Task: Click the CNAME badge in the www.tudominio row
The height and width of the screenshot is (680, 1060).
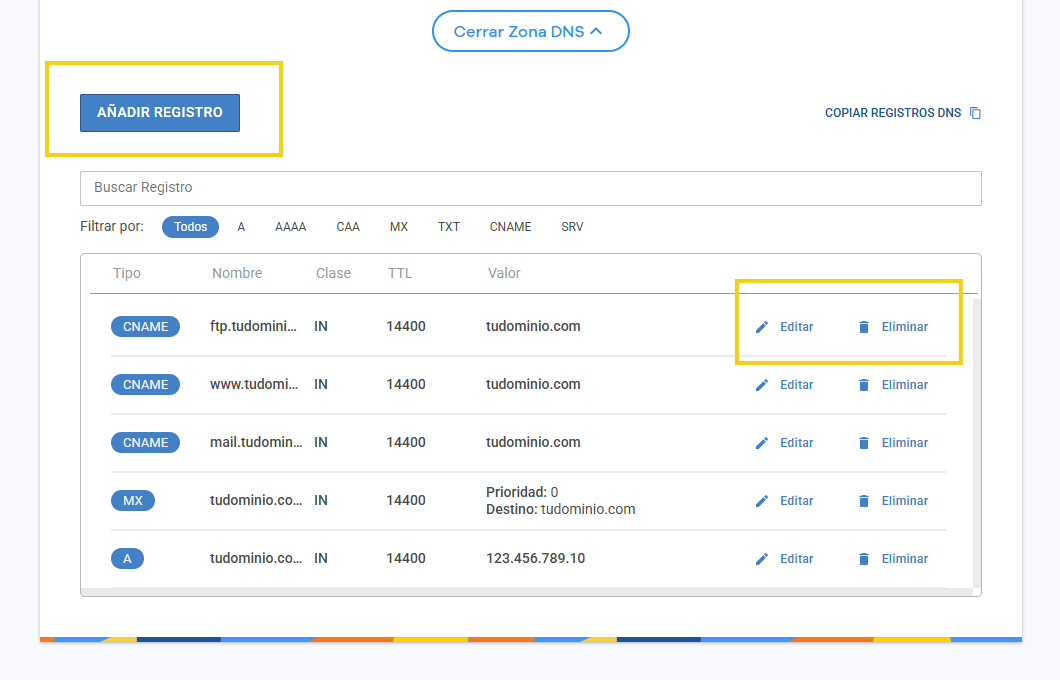Action: [x=145, y=385]
